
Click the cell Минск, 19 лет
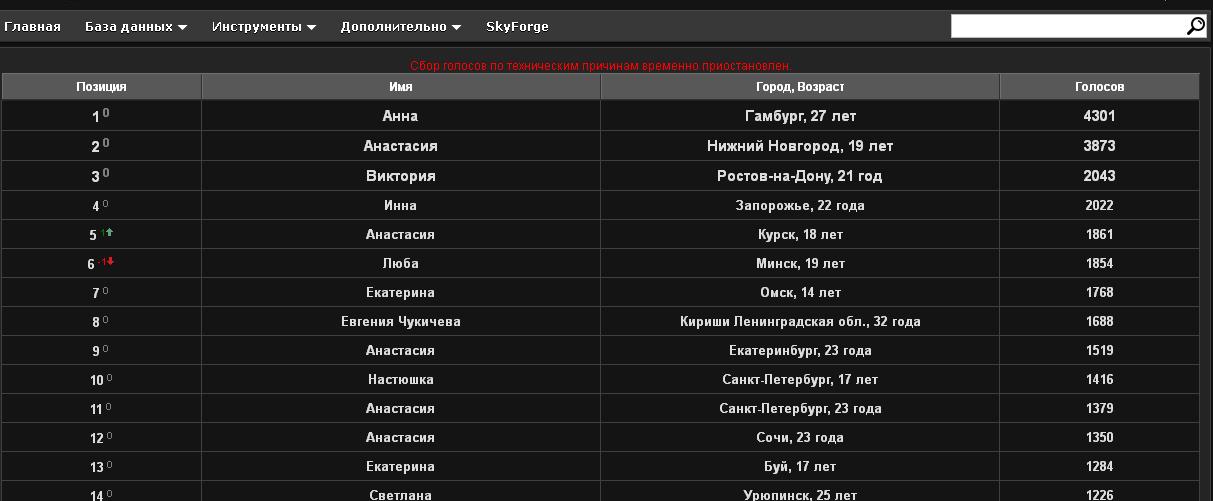(x=800, y=263)
